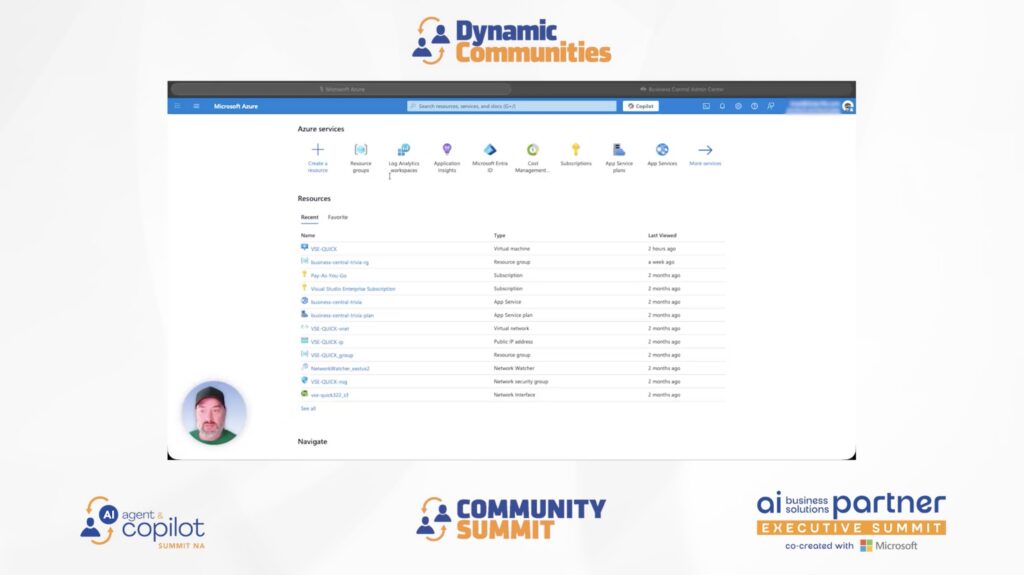Screen dimensions: 1024x575
Task: Open Cost Management service icon
Action: (533, 150)
